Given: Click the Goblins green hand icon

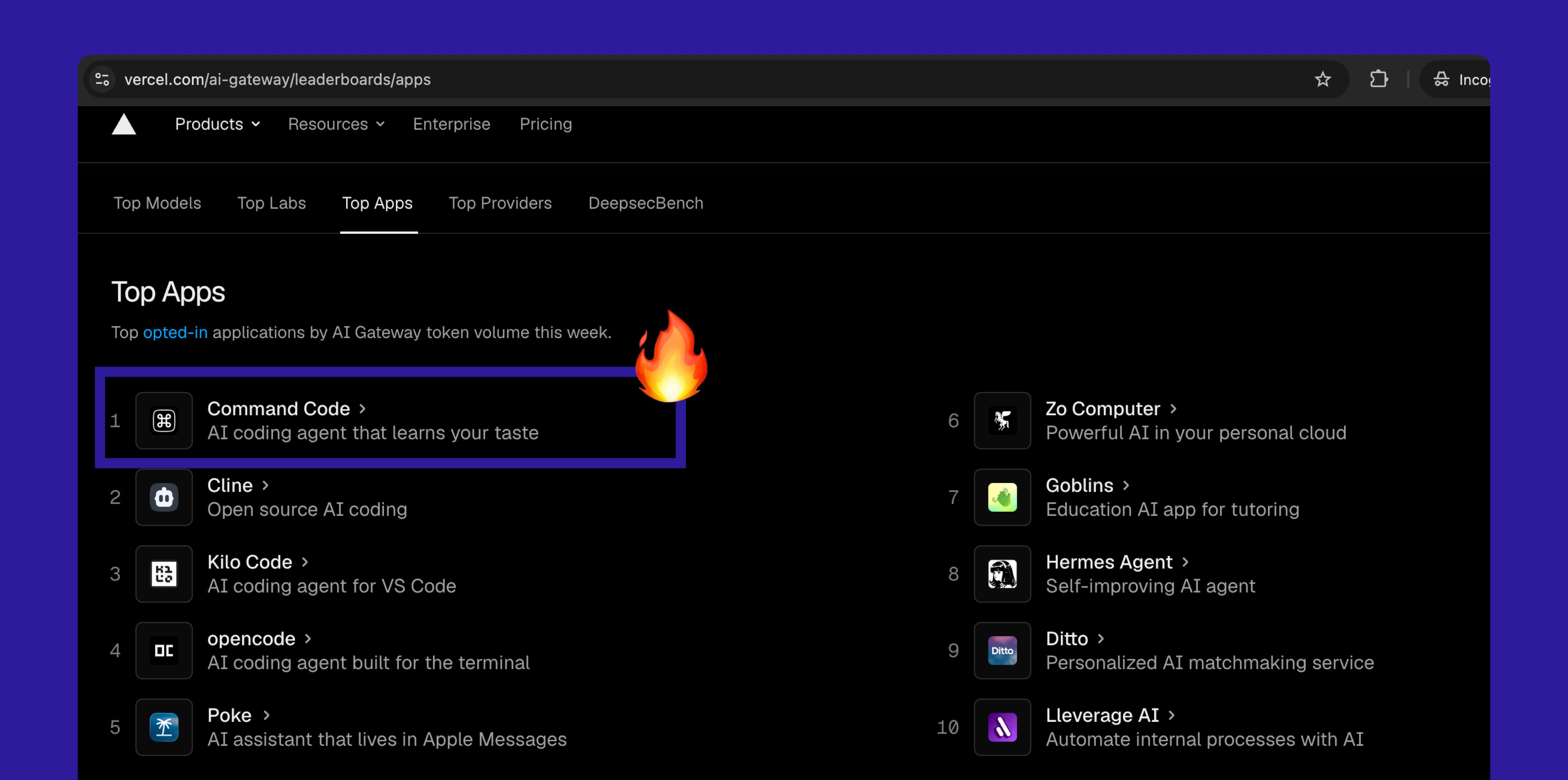Looking at the screenshot, I should pyautogui.click(x=1002, y=497).
